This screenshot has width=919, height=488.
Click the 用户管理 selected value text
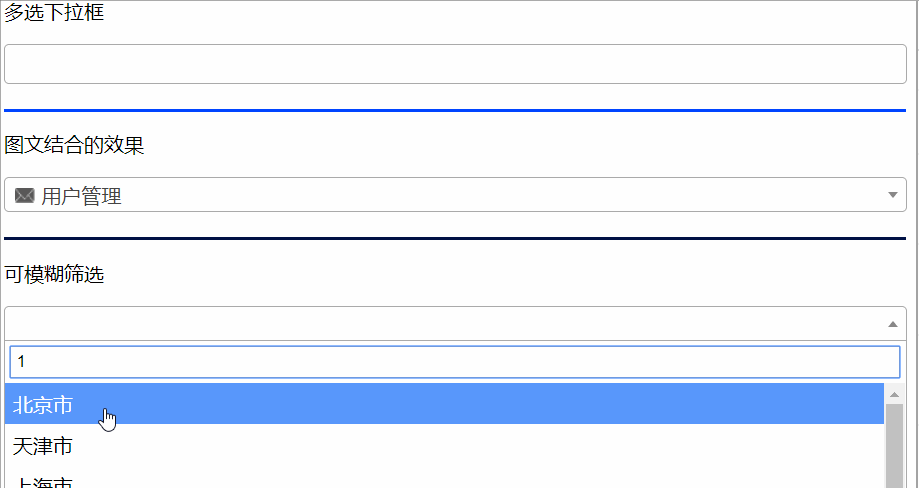pyautogui.click(x=81, y=196)
